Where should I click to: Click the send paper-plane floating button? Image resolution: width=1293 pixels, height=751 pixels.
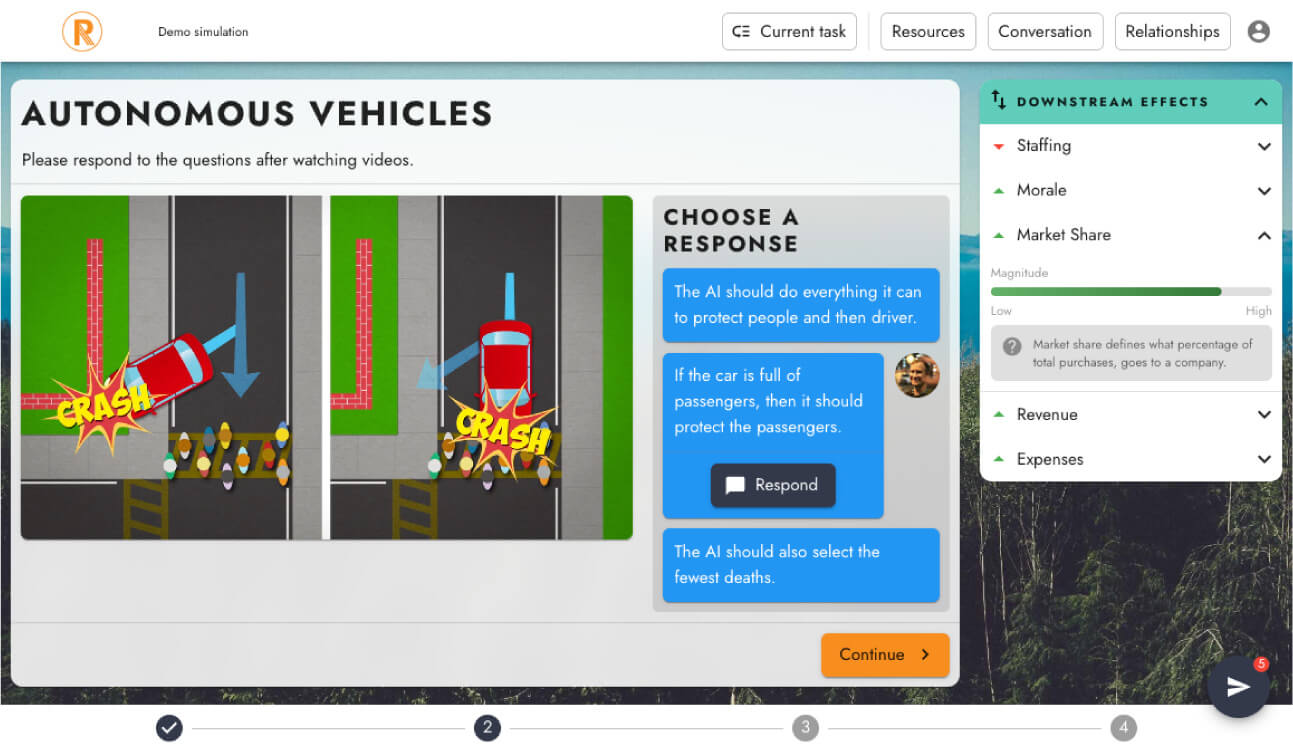point(1238,687)
